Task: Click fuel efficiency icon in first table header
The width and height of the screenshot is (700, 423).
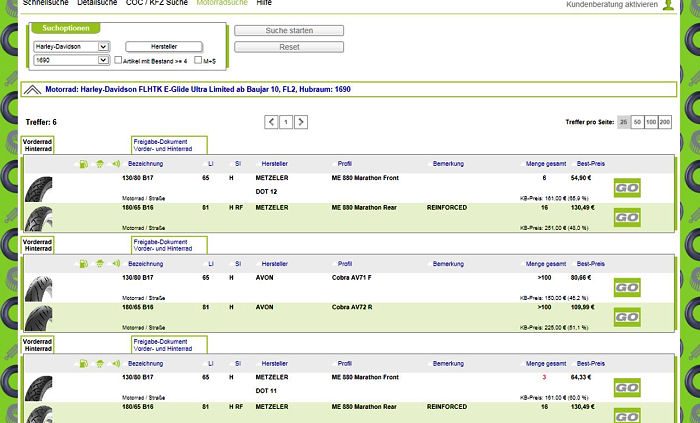Action: (83, 164)
